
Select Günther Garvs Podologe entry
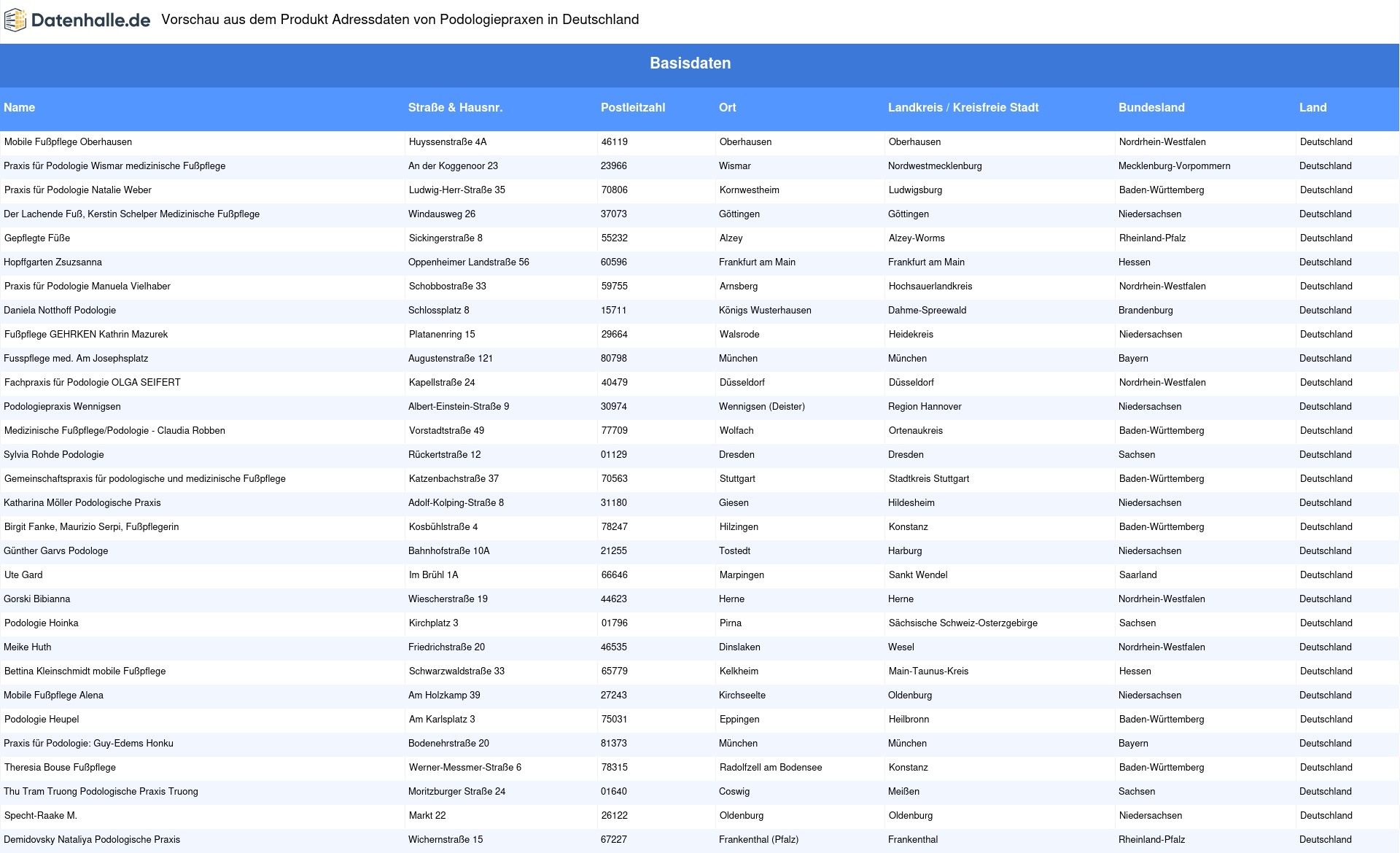56,551
